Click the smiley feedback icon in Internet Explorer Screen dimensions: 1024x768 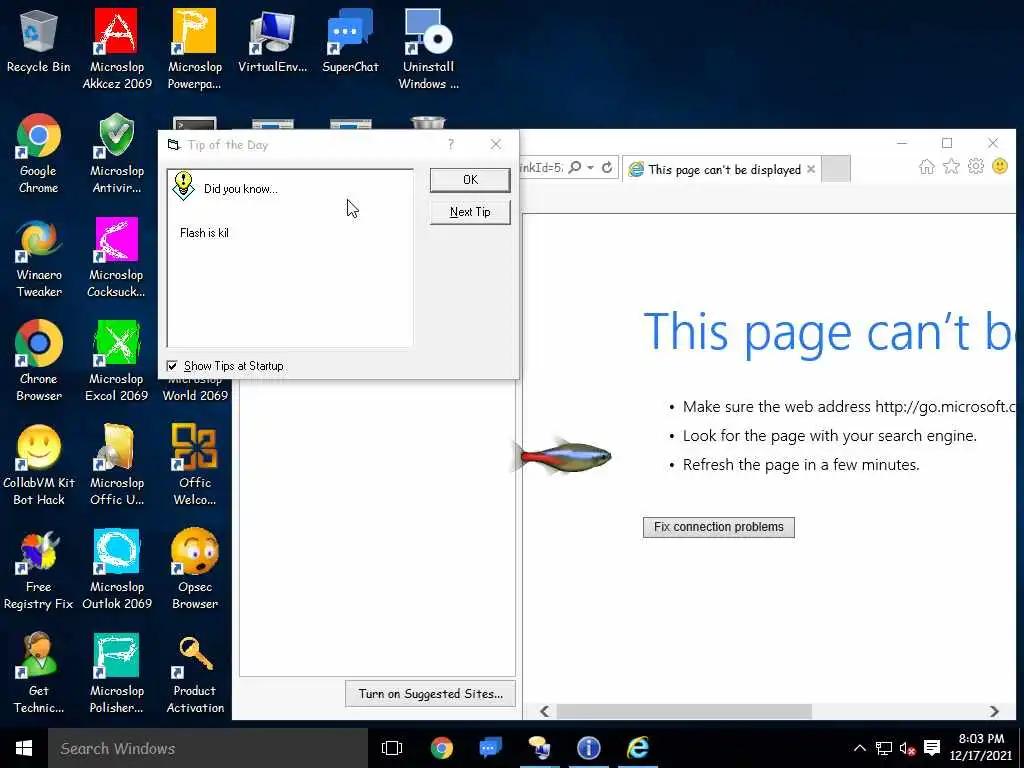point(1000,167)
